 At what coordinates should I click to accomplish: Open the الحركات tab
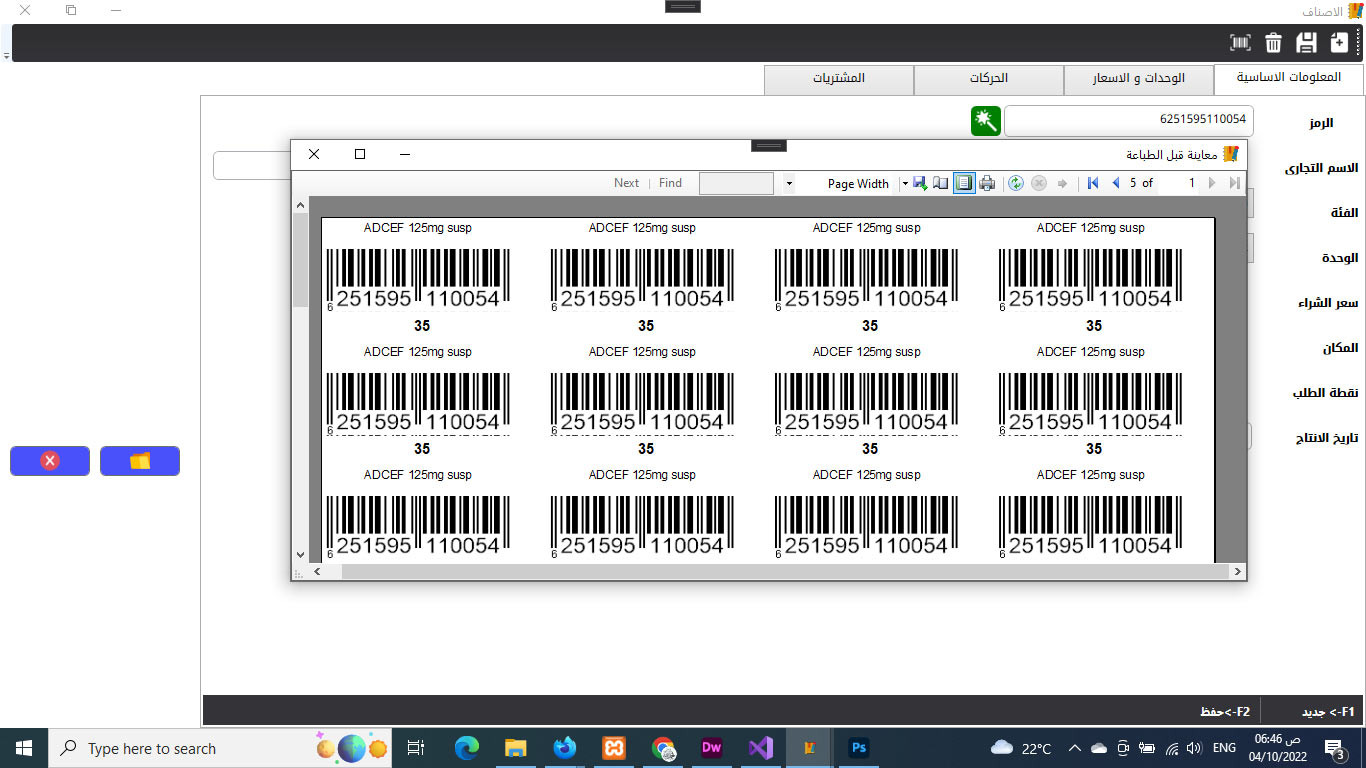click(x=988, y=79)
